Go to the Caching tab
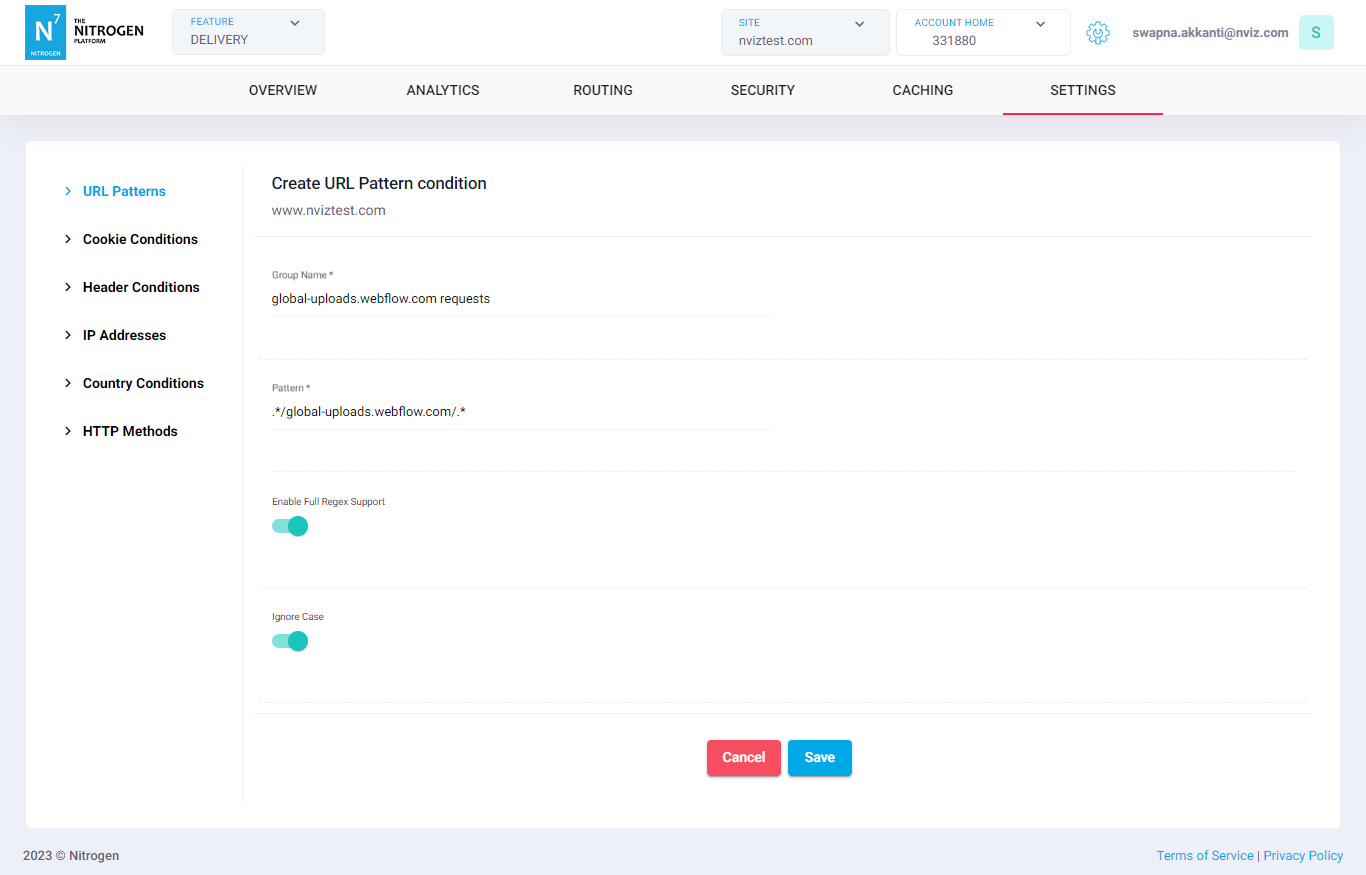Viewport: 1366px width, 875px height. click(x=922, y=90)
